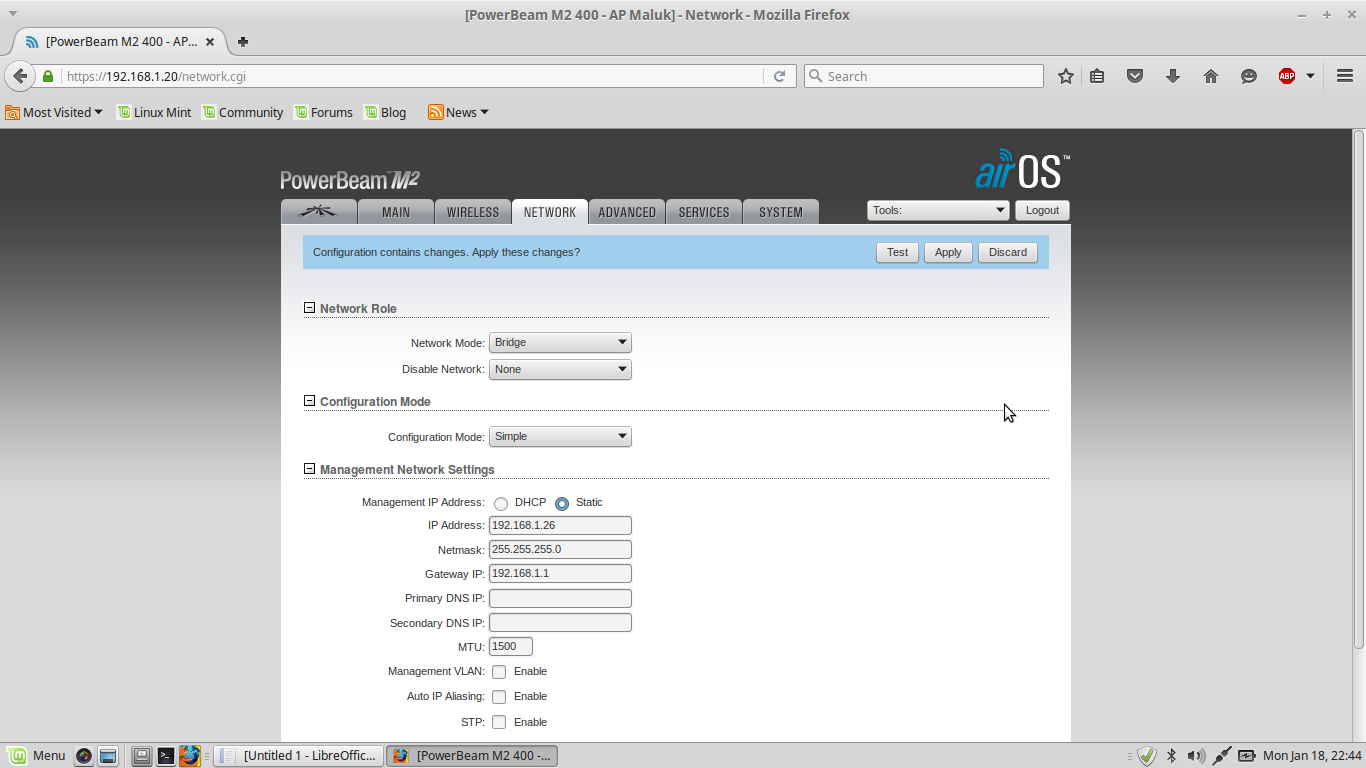Click the green padlock site identity icon
This screenshot has height=768, width=1366.
pos(48,76)
